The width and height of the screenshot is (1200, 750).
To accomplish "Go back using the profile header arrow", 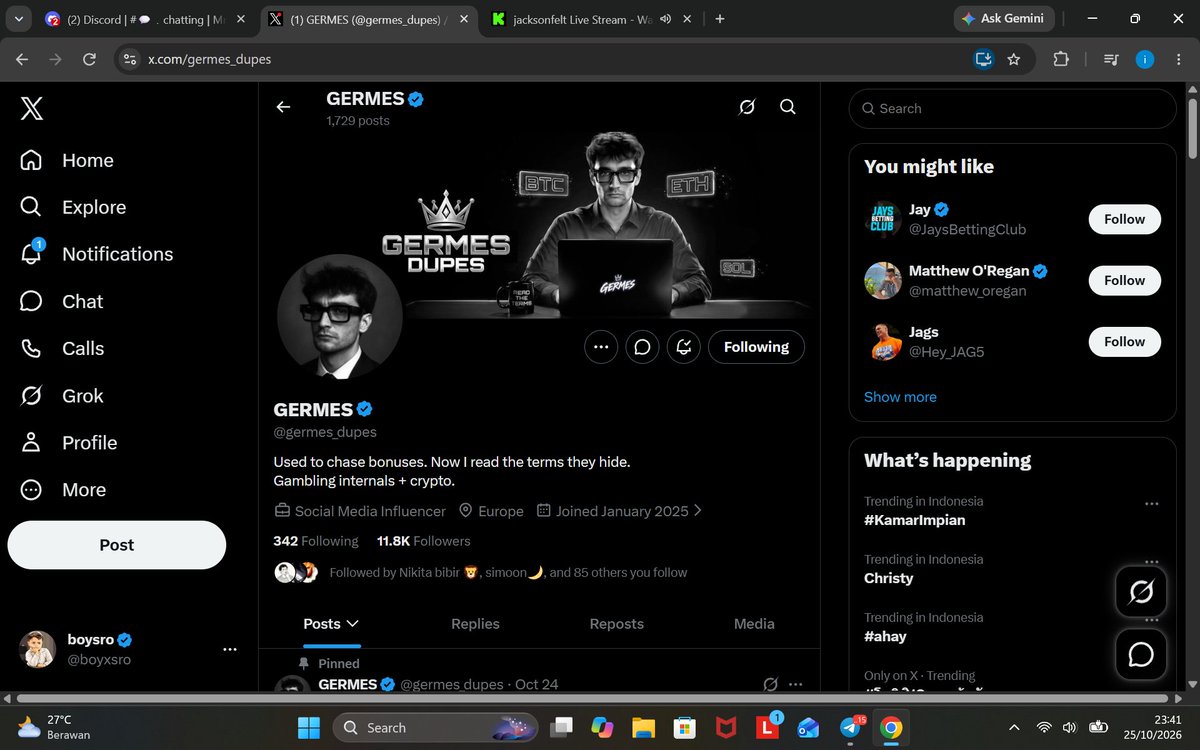I will (x=284, y=107).
